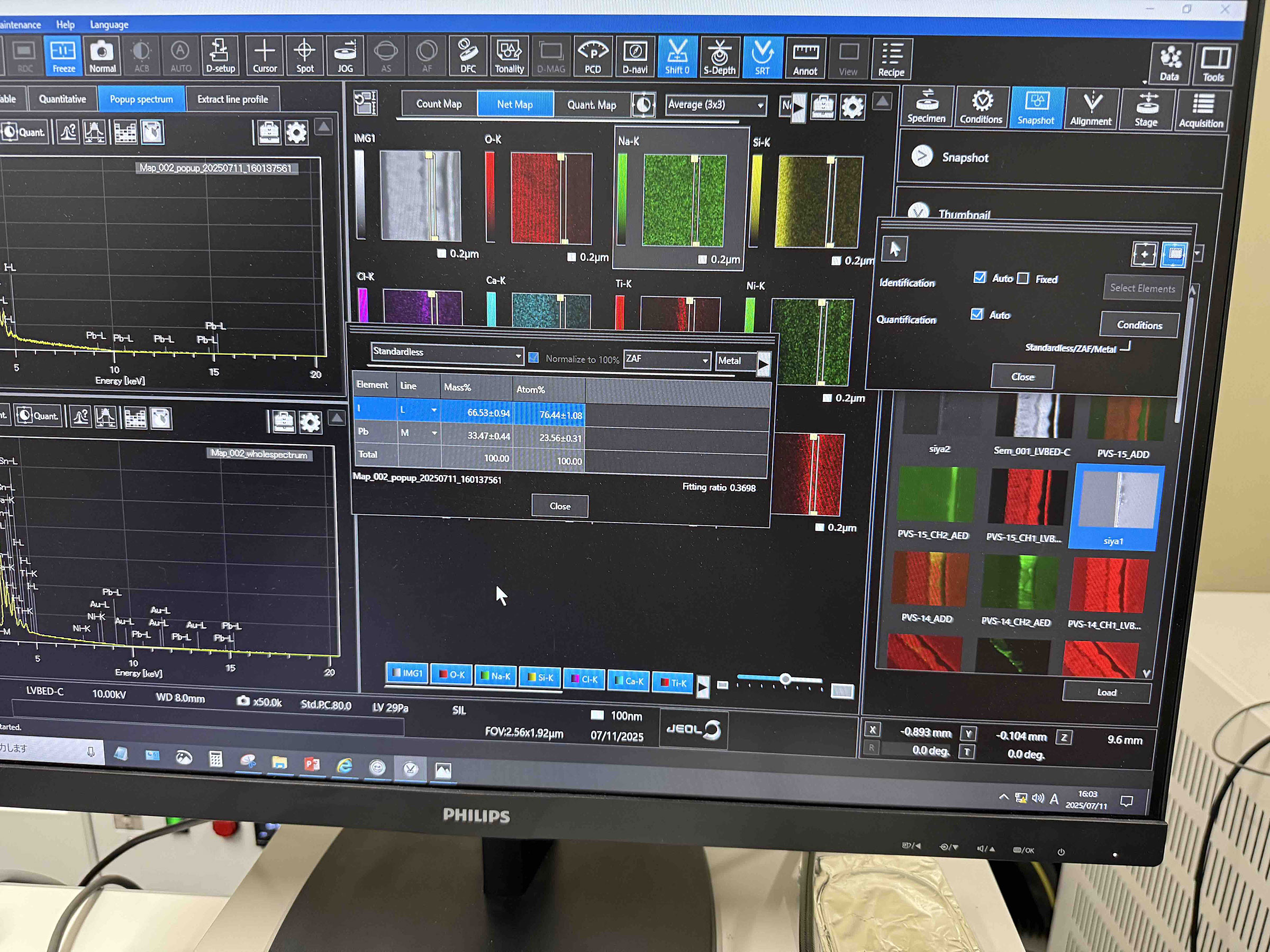Screen dimensions: 1270x952
Task: Toggle Ti-K map layer button
Action: (673, 683)
